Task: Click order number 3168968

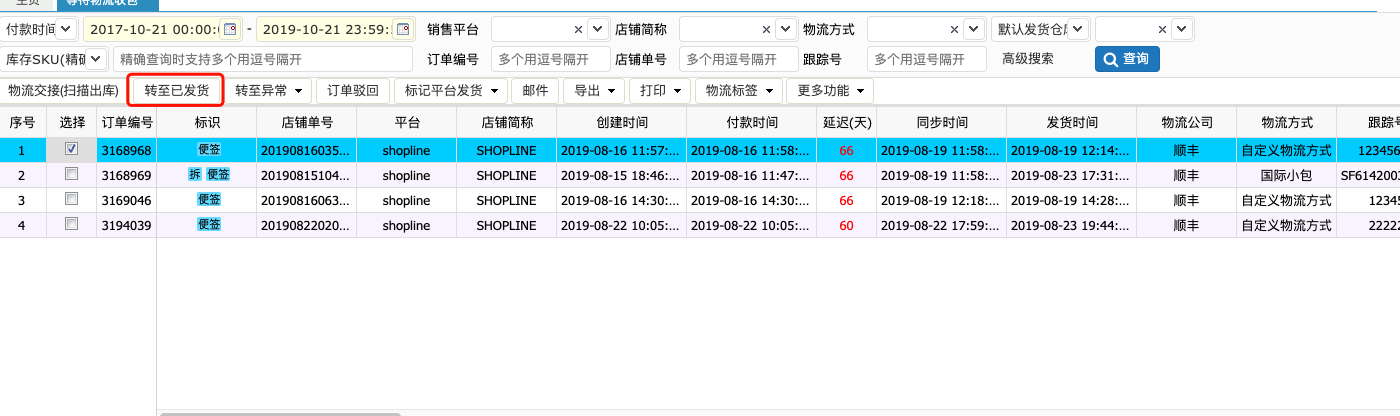Action: (x=127, y=150)
